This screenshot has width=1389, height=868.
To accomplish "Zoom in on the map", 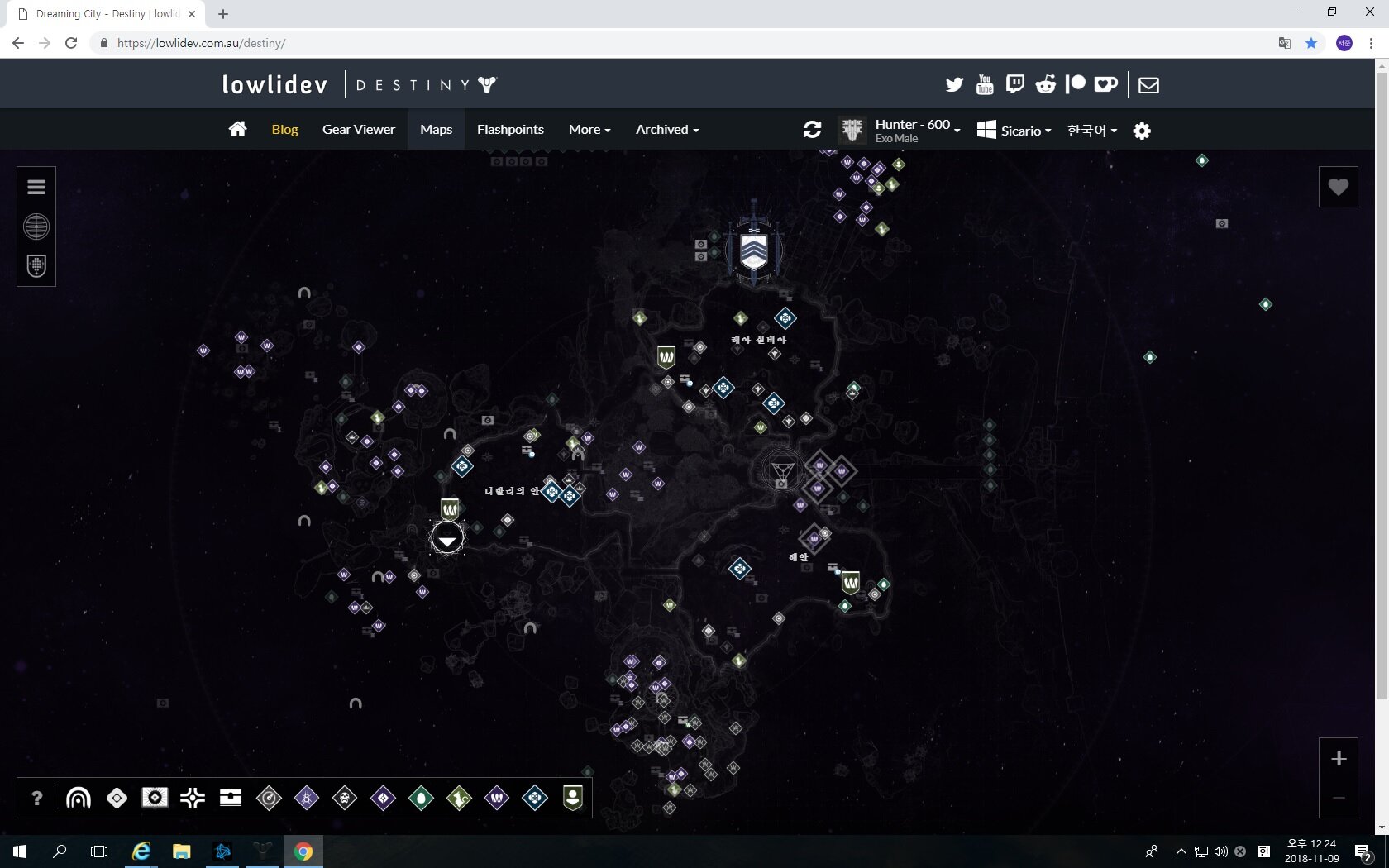I will (1339, 758).
